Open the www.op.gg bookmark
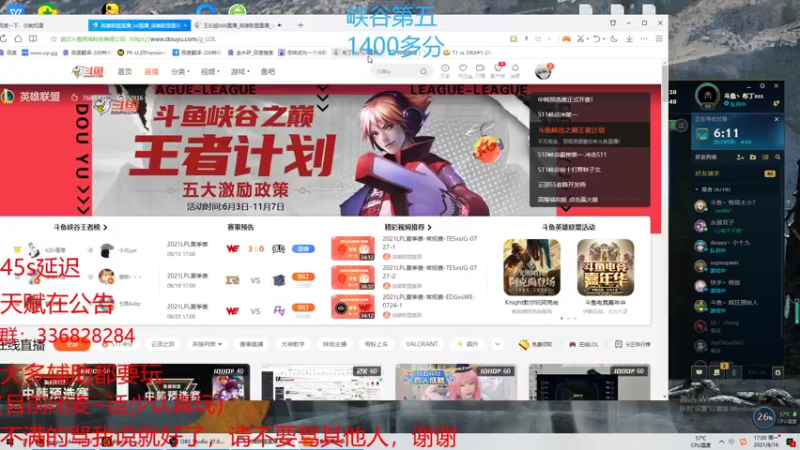The width and height of the screenshot is (800, 450). coord(40,53)
